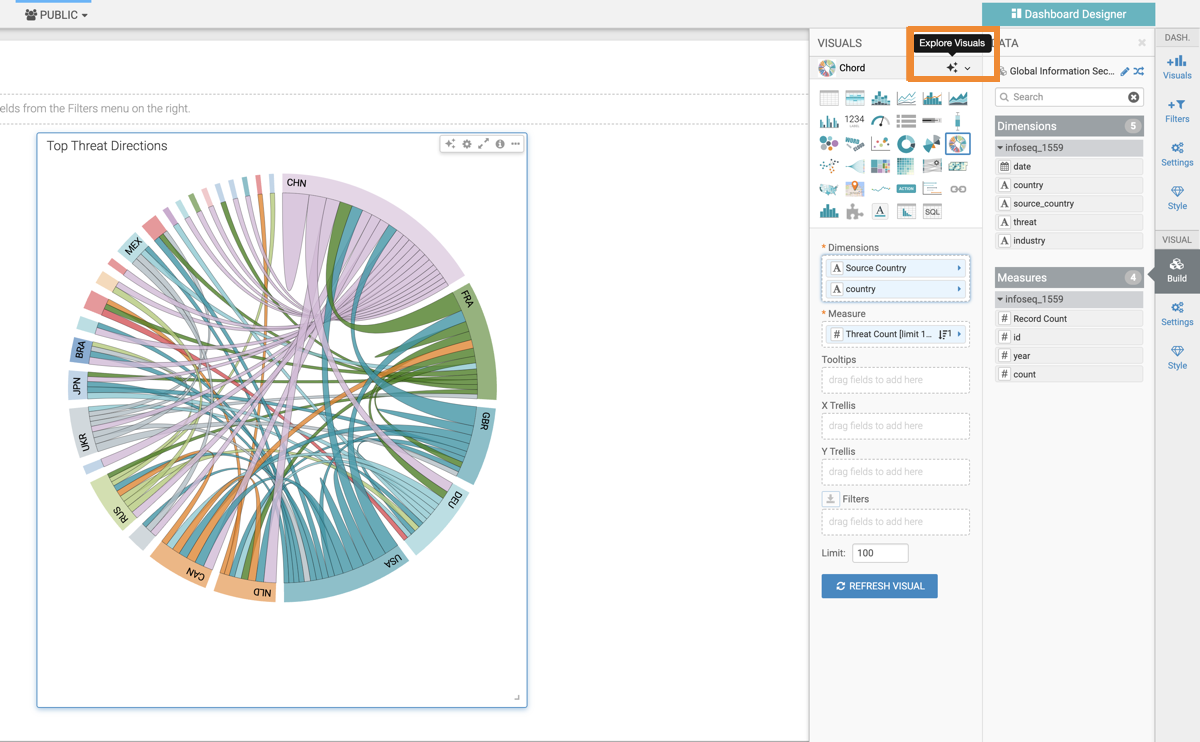The width and height of the screenshot is (1200, 742).
Task: Click the Limit input field
Action: click(879, 553)
